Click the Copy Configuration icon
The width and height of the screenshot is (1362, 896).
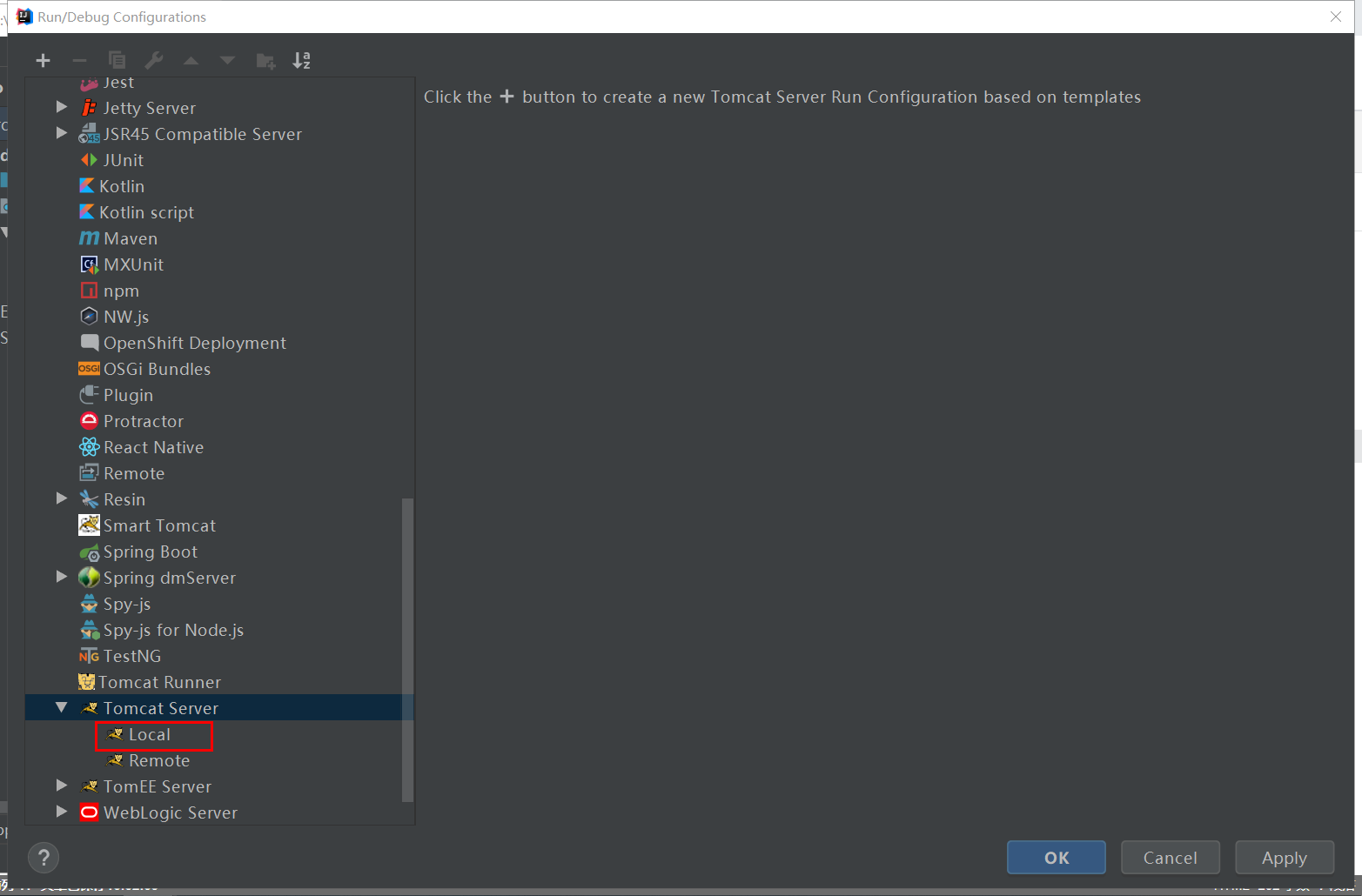[x=117, y=60]
